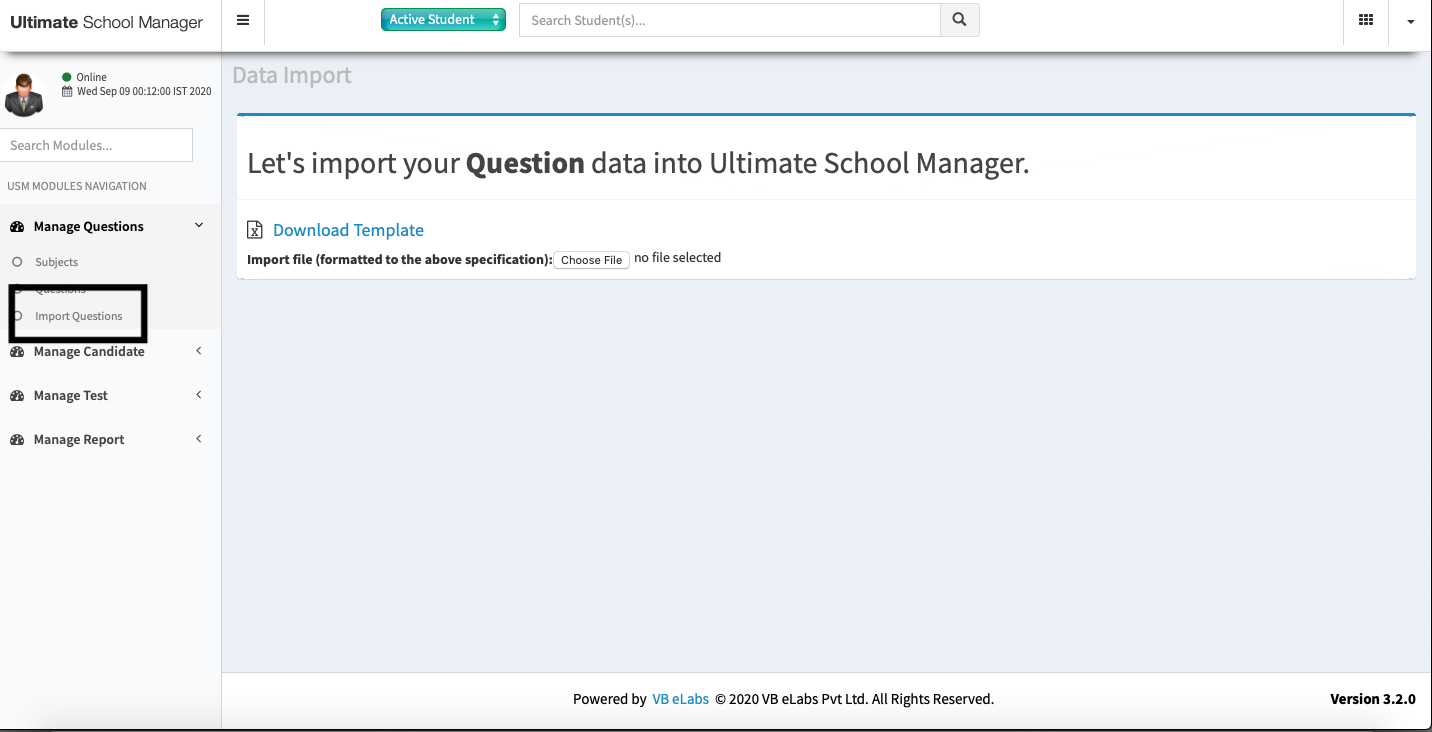Toggle sidebar with hamburger menu icon
Image resolution: width=1432 pixels, height=732 pixels.
[x=243, y=20]
